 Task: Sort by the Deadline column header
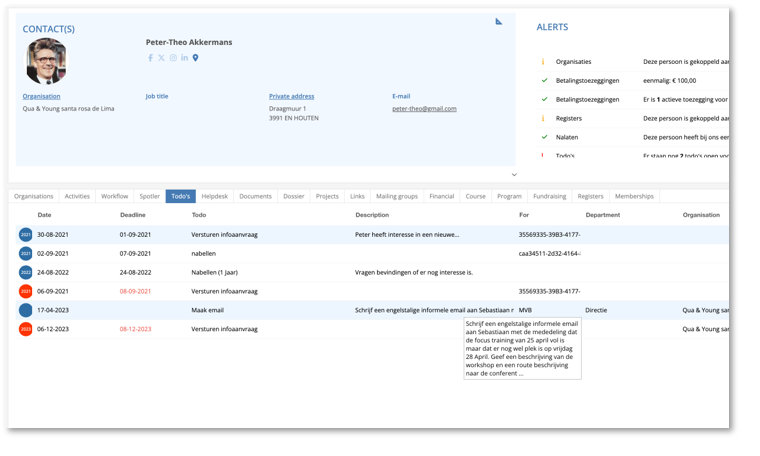(x=132, y=215)
